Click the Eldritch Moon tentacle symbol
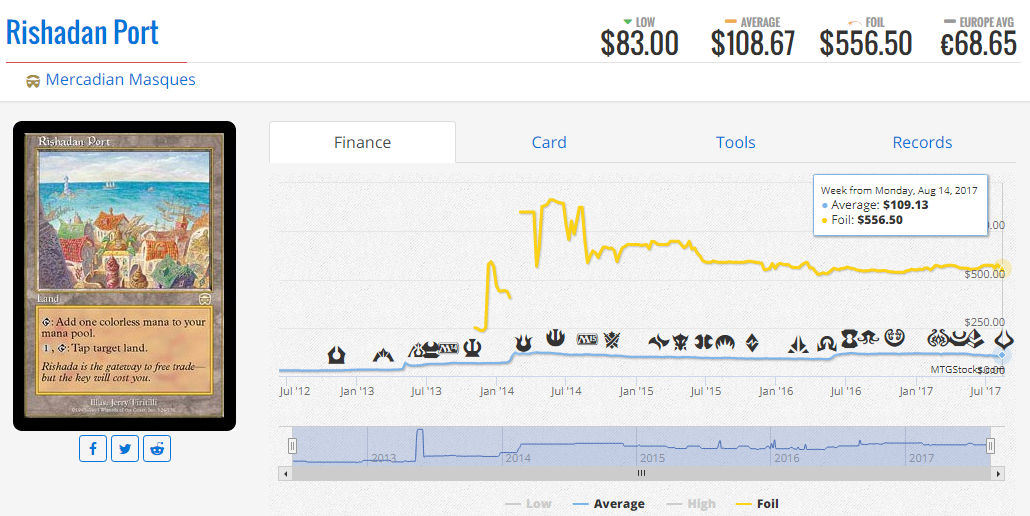The height and width of the screenshot is (516, 1030). pos(869,338)
